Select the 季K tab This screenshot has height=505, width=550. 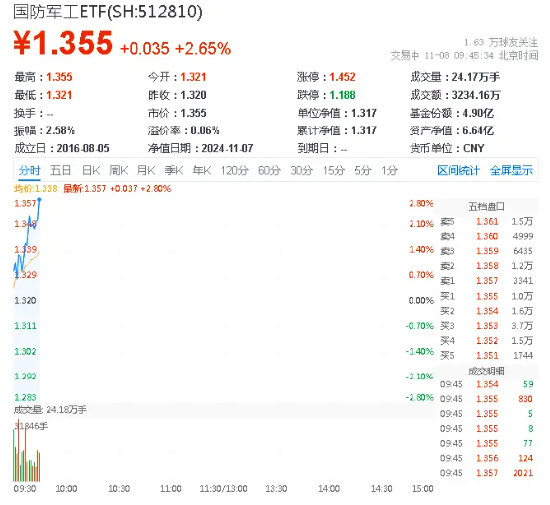(174, 170)
